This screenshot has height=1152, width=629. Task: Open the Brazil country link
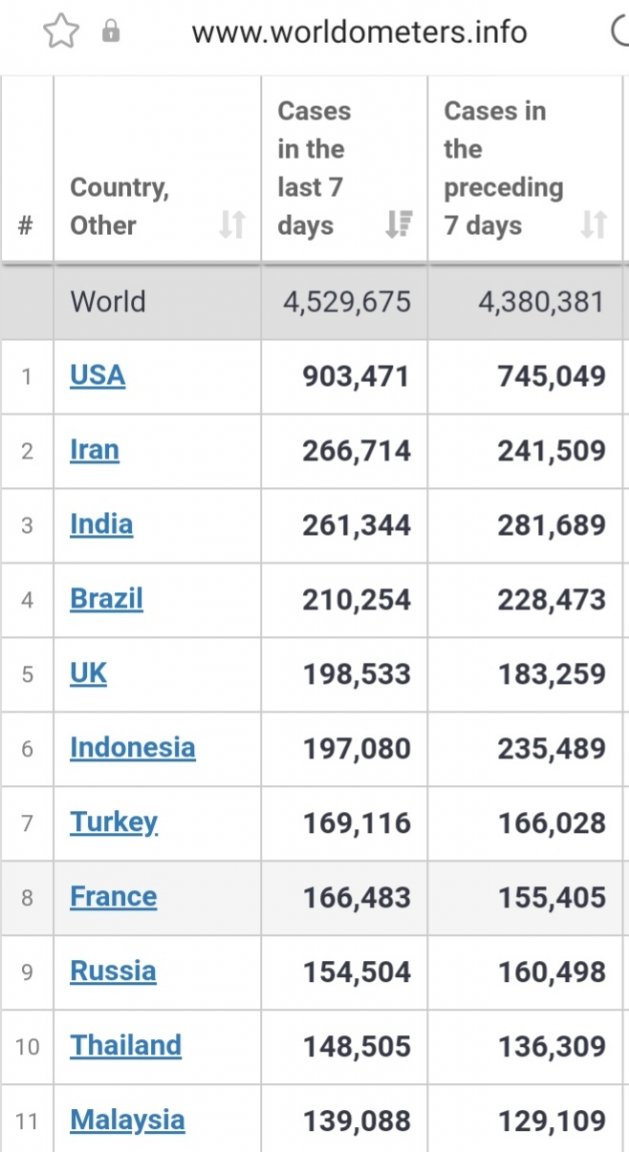pos(107,599)
